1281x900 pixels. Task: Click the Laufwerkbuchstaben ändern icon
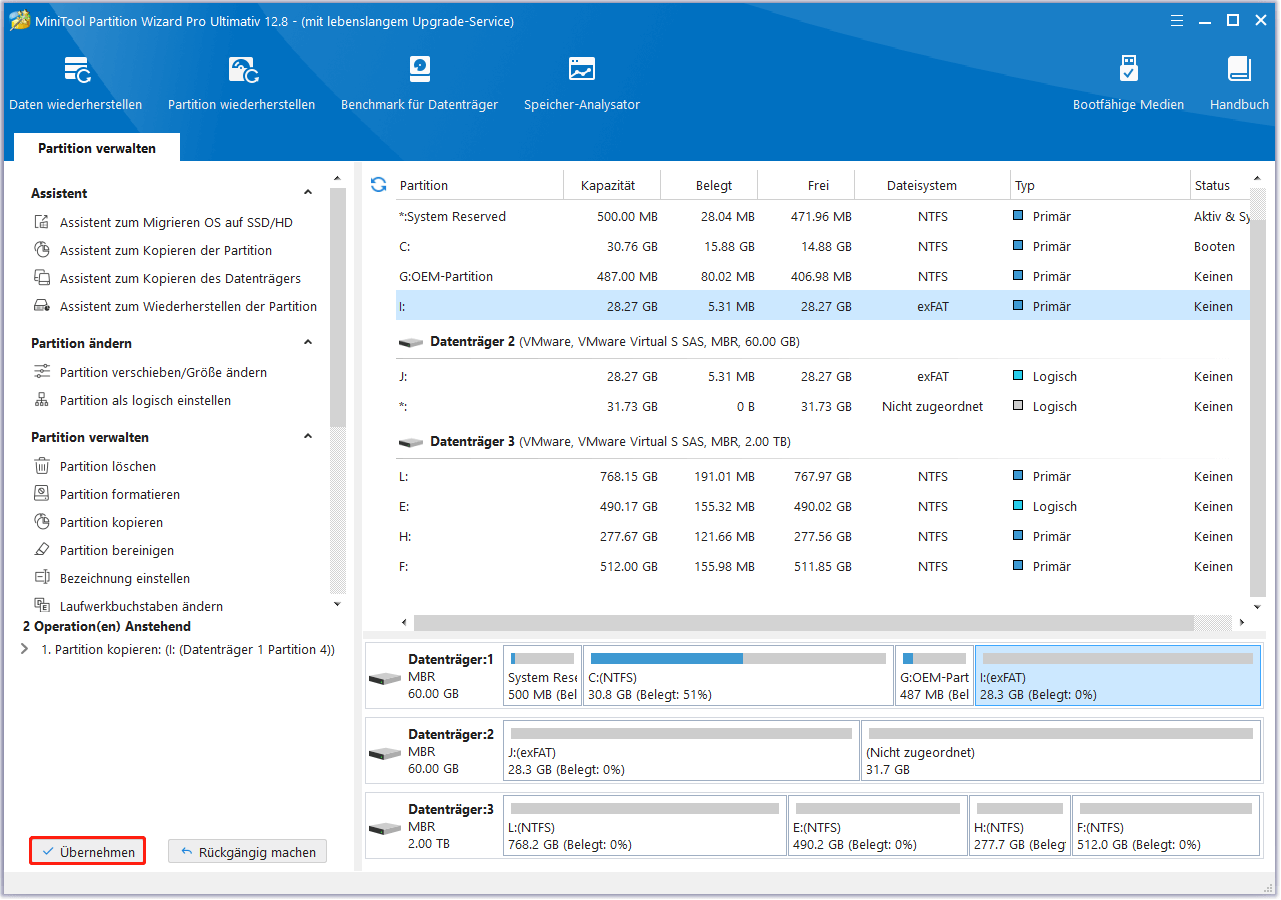pos(42,607)
